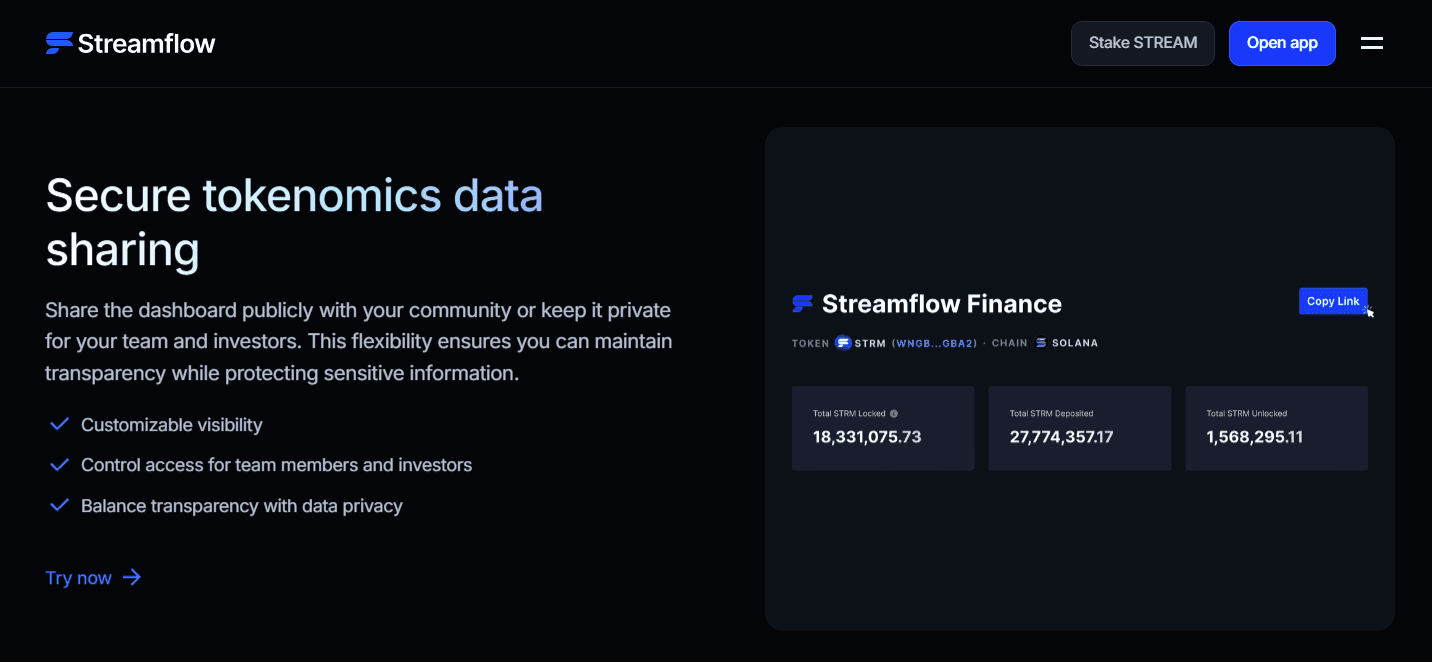Click the Control access for team members and investors text
The height and width of the screenshot is (662, 1432).
277,465
